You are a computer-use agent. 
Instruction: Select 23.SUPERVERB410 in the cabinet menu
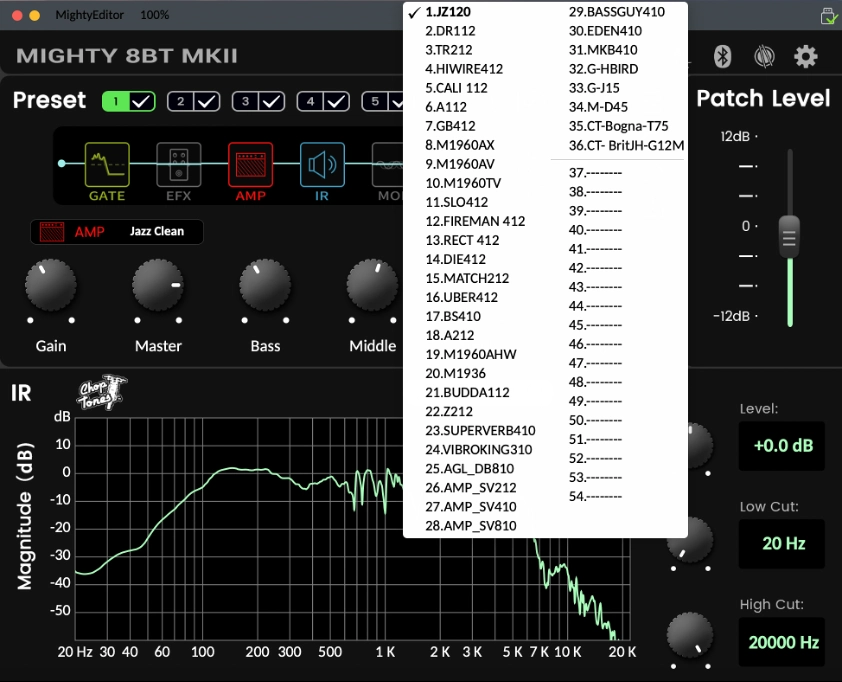coord(479,430)
